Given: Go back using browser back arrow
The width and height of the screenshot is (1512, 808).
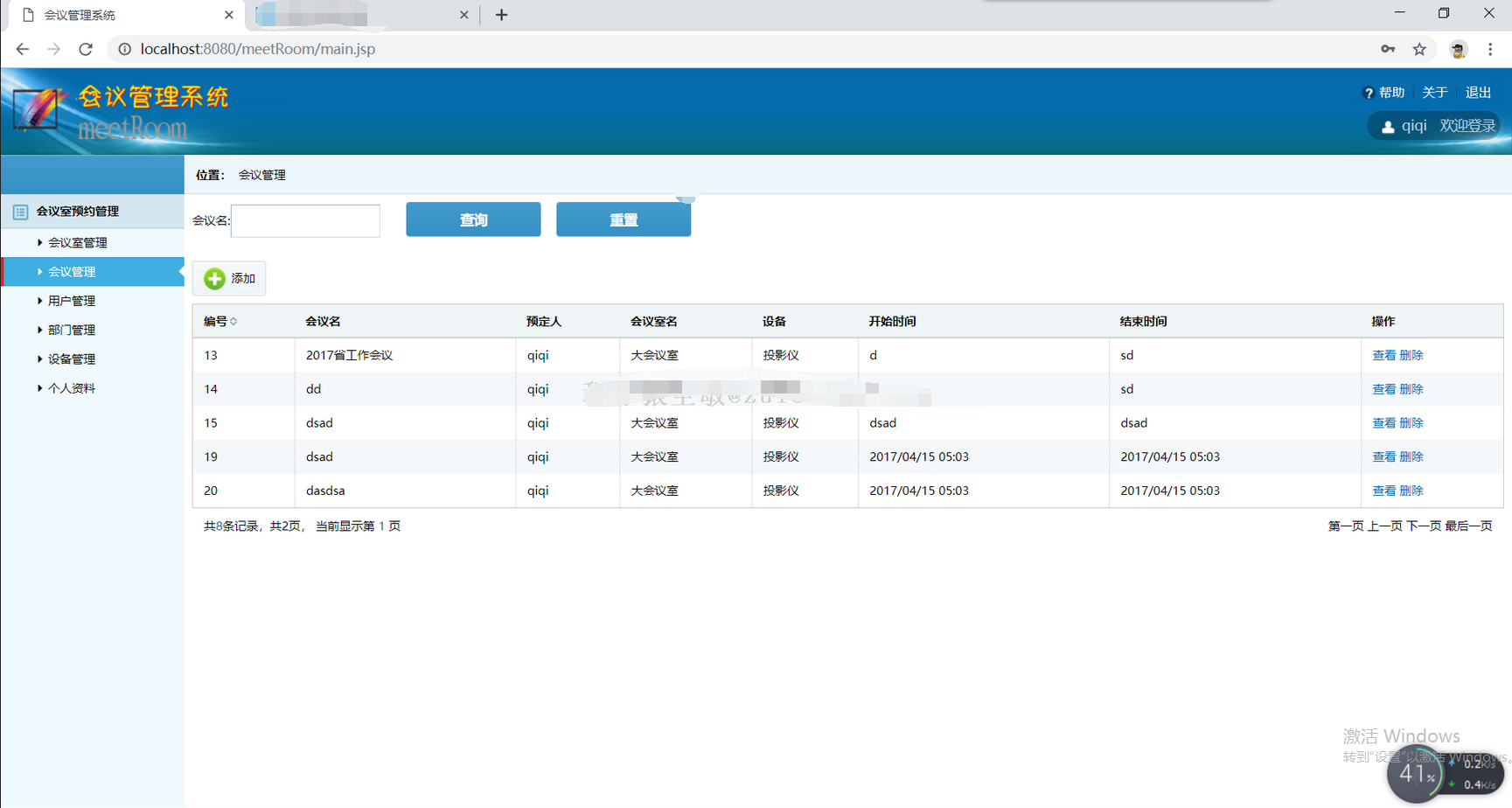Looking at the screenshot, I should tap(23, 49).
